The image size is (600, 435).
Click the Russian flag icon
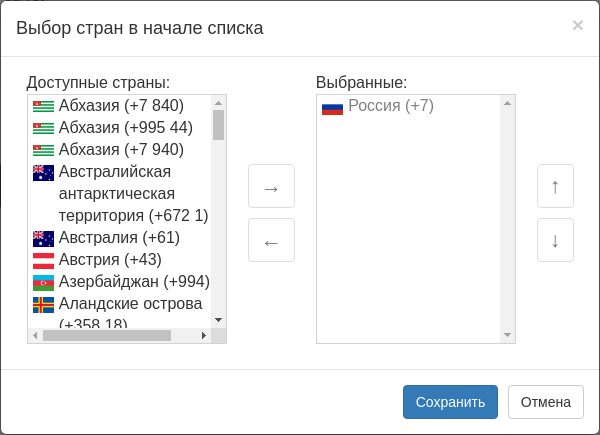[x=332, y=107]
